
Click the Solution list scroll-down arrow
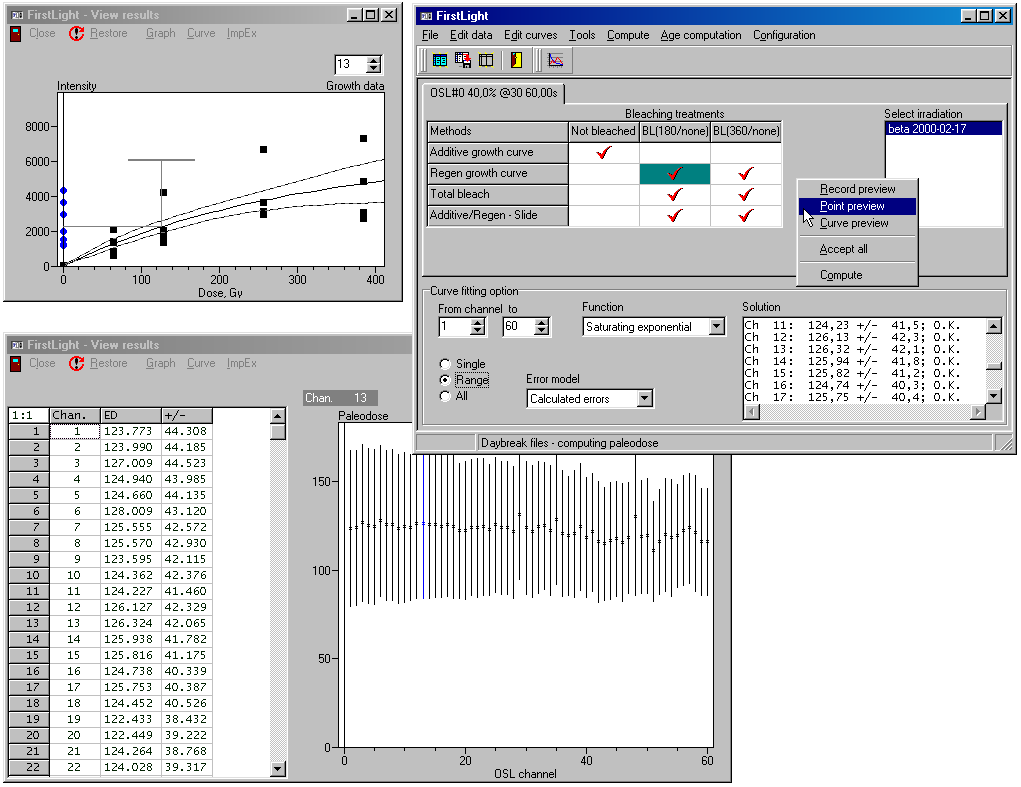[x=994, y=396]
